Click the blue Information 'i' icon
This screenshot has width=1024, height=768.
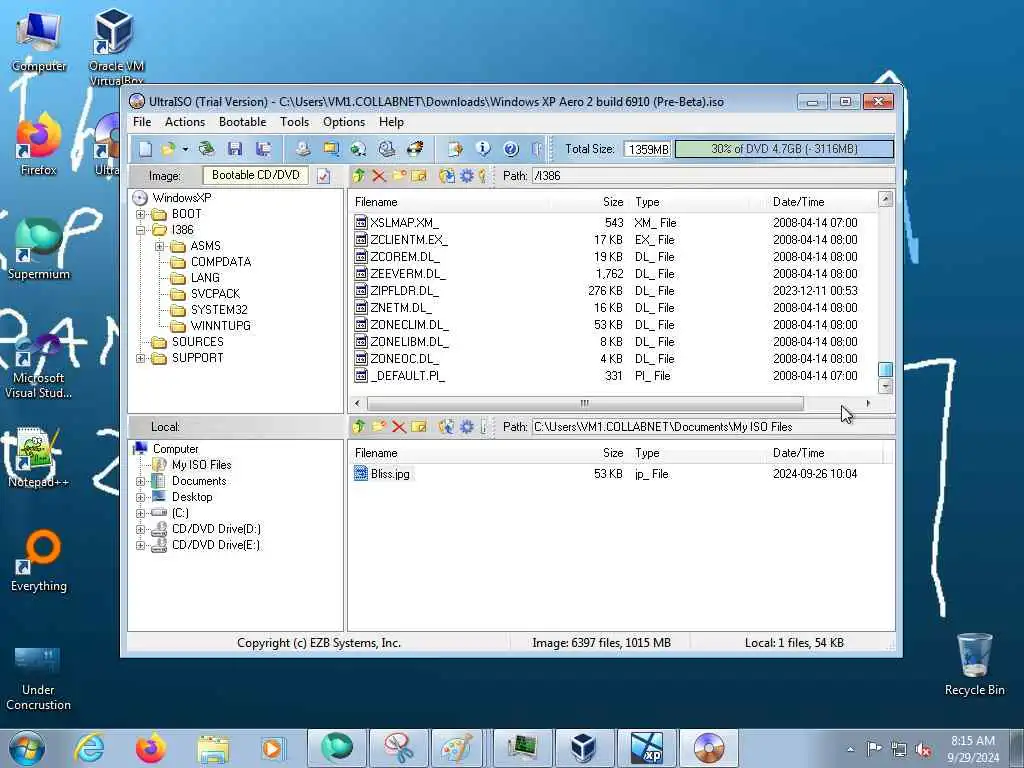click(483, 149)
